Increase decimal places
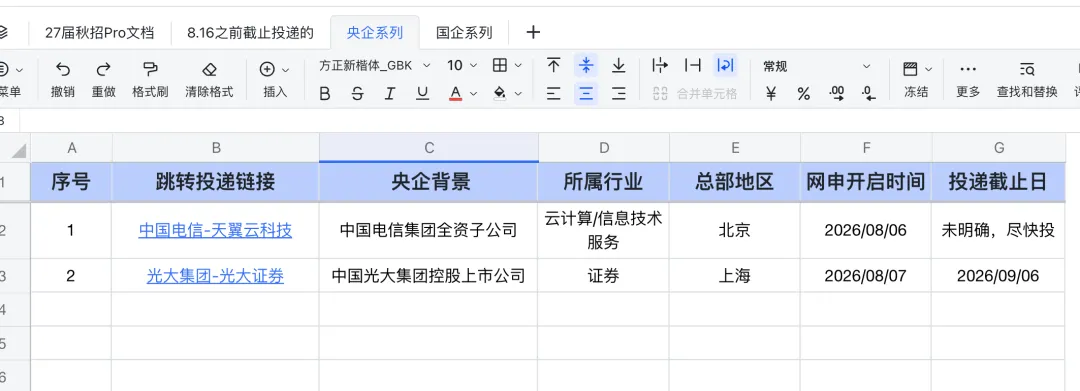This screenshot has height=391, width=1080. coord(837,94)
